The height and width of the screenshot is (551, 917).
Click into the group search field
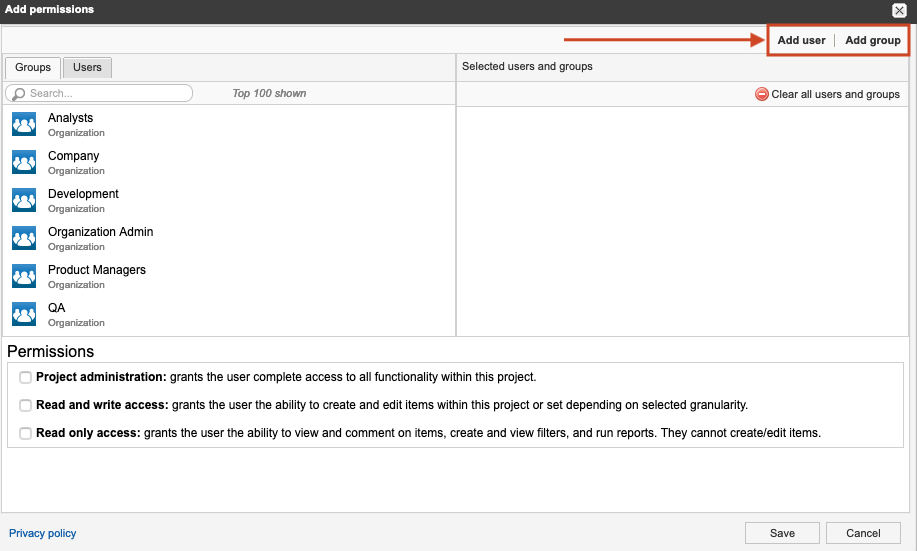(105, 93)
